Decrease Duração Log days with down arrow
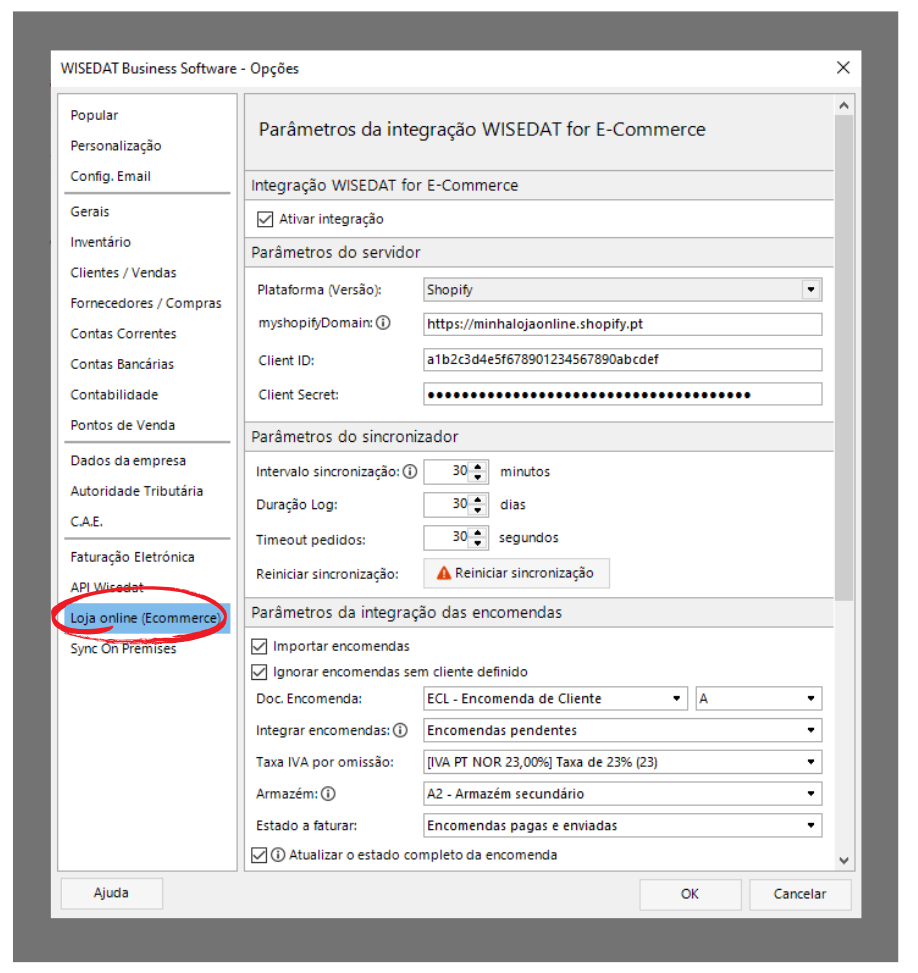 [477, 511]
